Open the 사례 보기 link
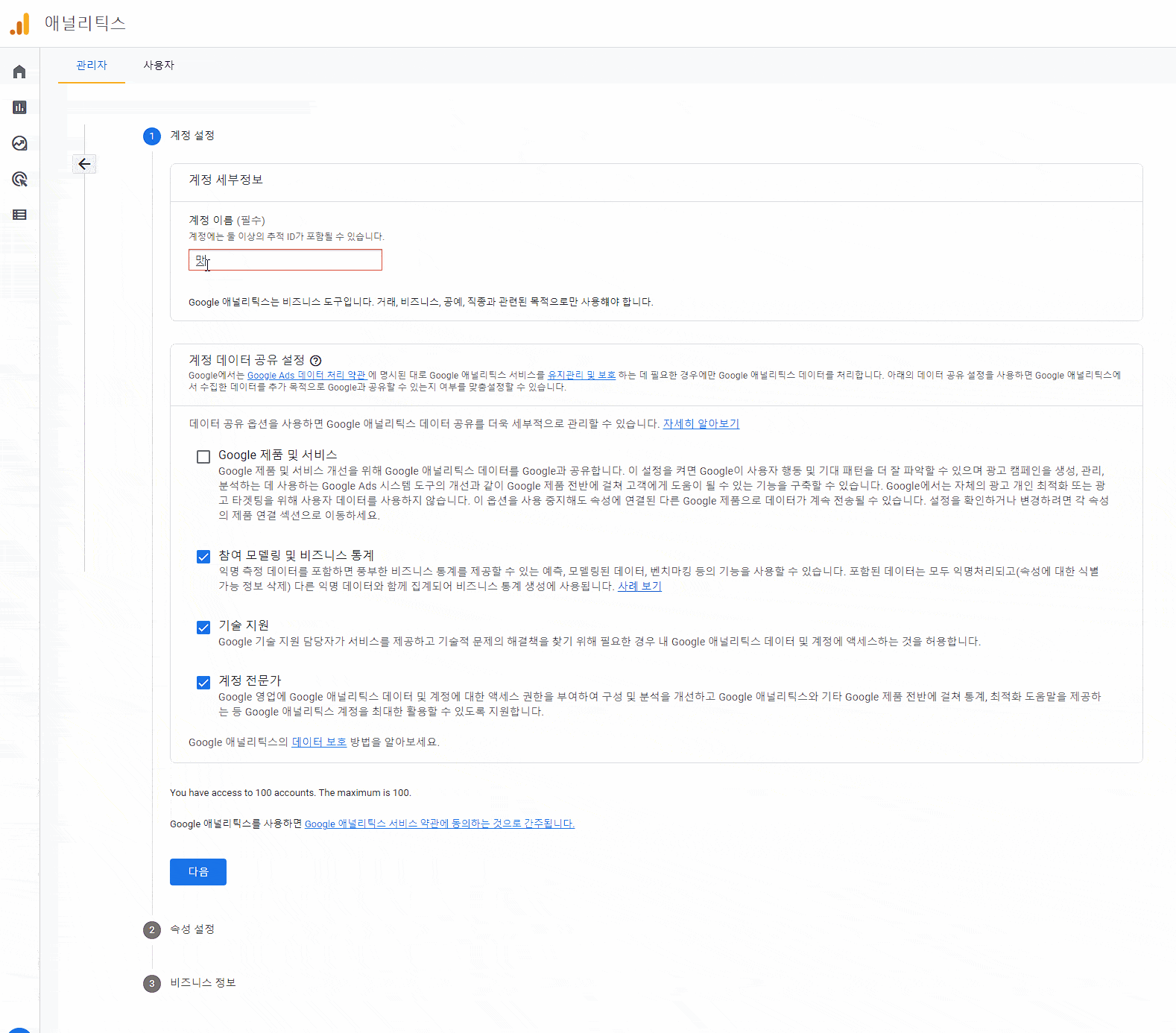Image resolution: width=1176 pixels, height=1033 pixels. [639, 587]
